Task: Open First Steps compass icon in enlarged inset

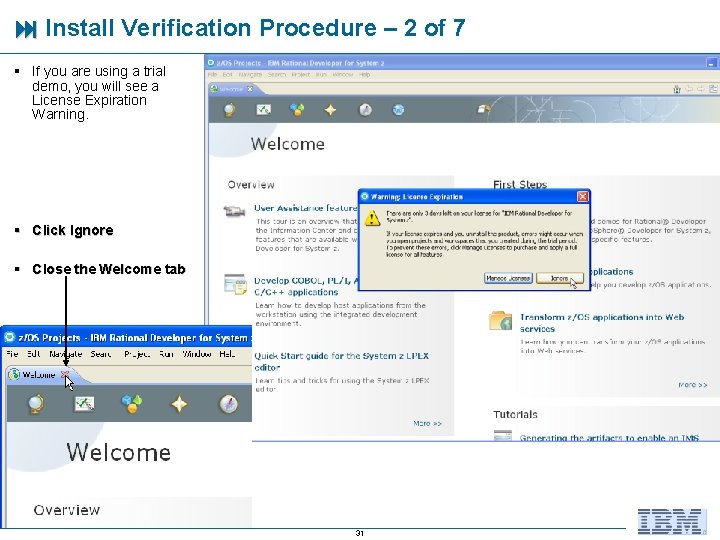Action: click(228, 404)
